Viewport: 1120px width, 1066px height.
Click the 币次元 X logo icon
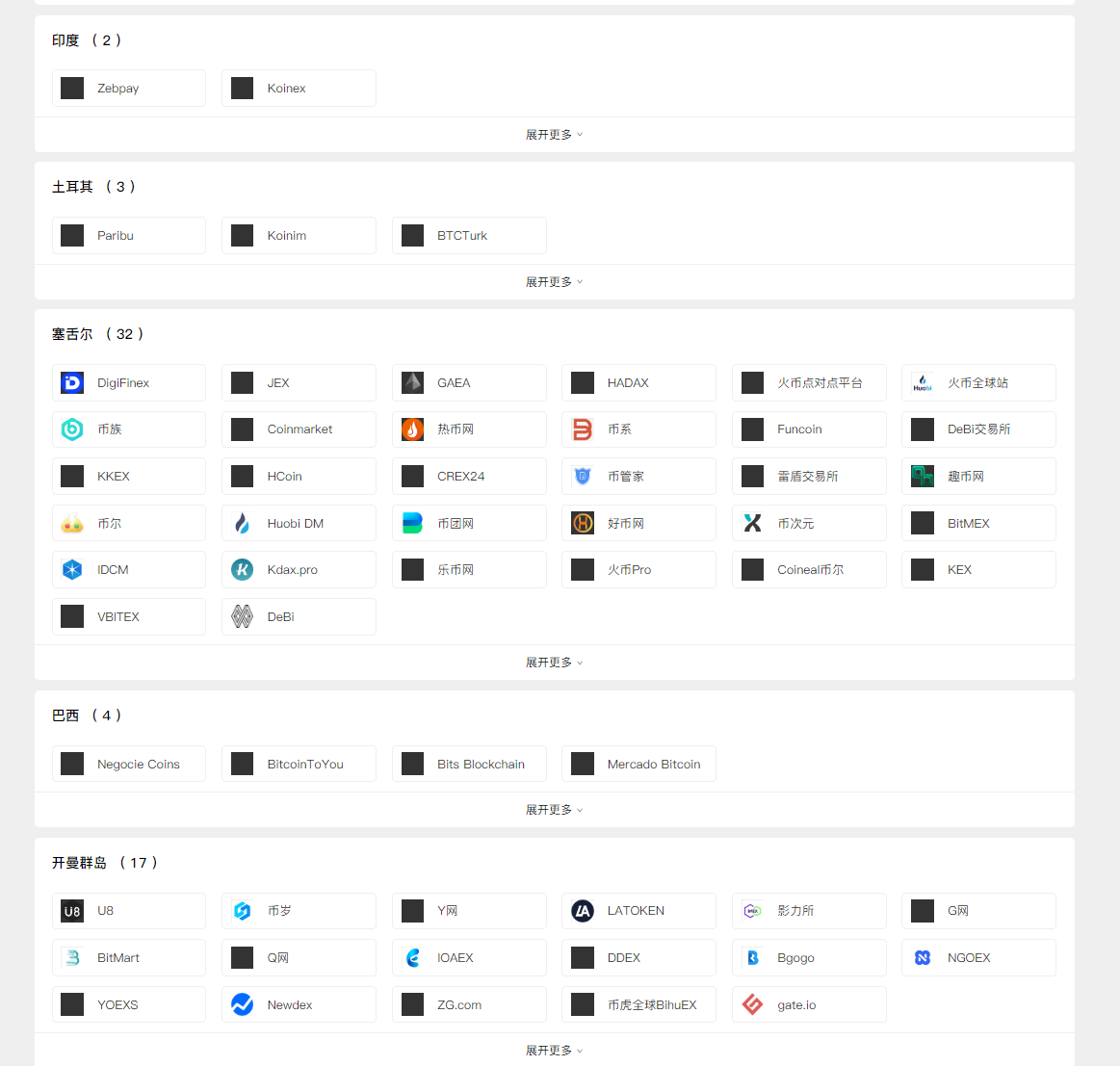pos(753,524)
